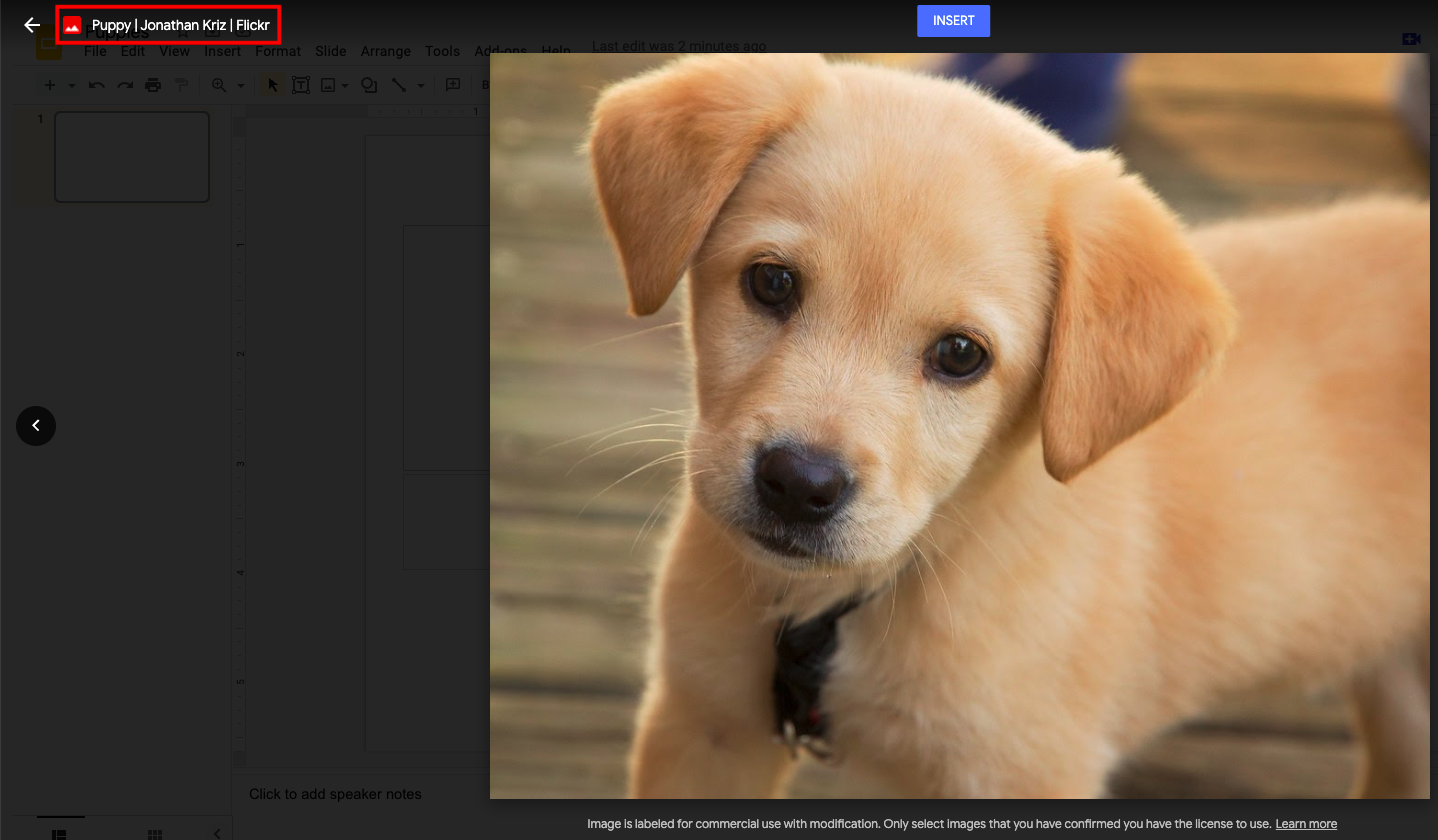Click the video camera present icon

(1411, 39)
